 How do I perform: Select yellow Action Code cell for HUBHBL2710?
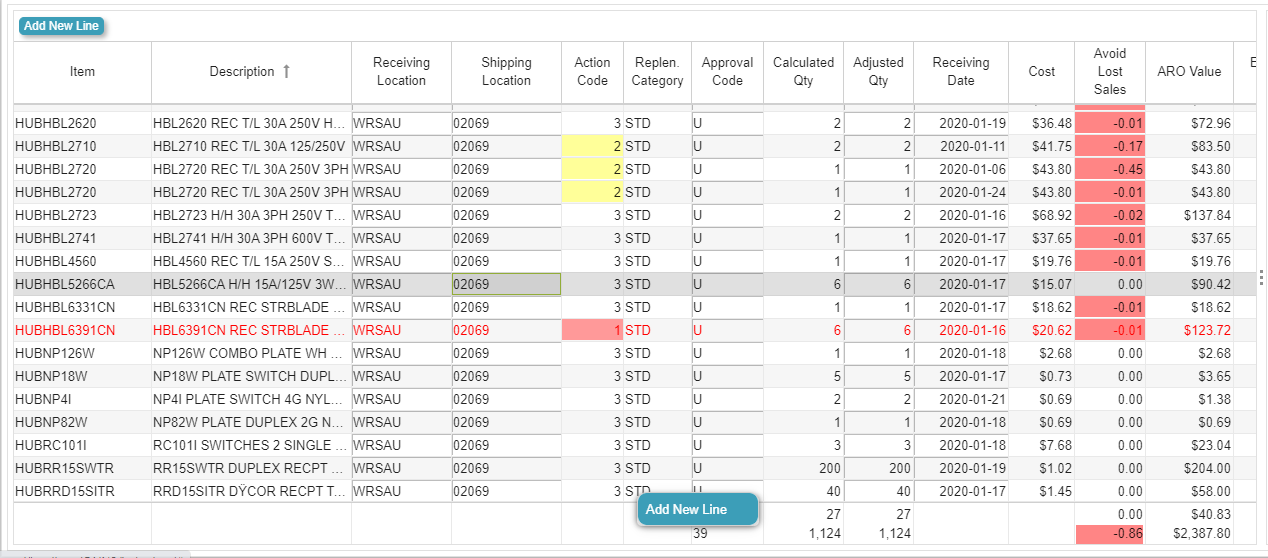pos(592,147)
